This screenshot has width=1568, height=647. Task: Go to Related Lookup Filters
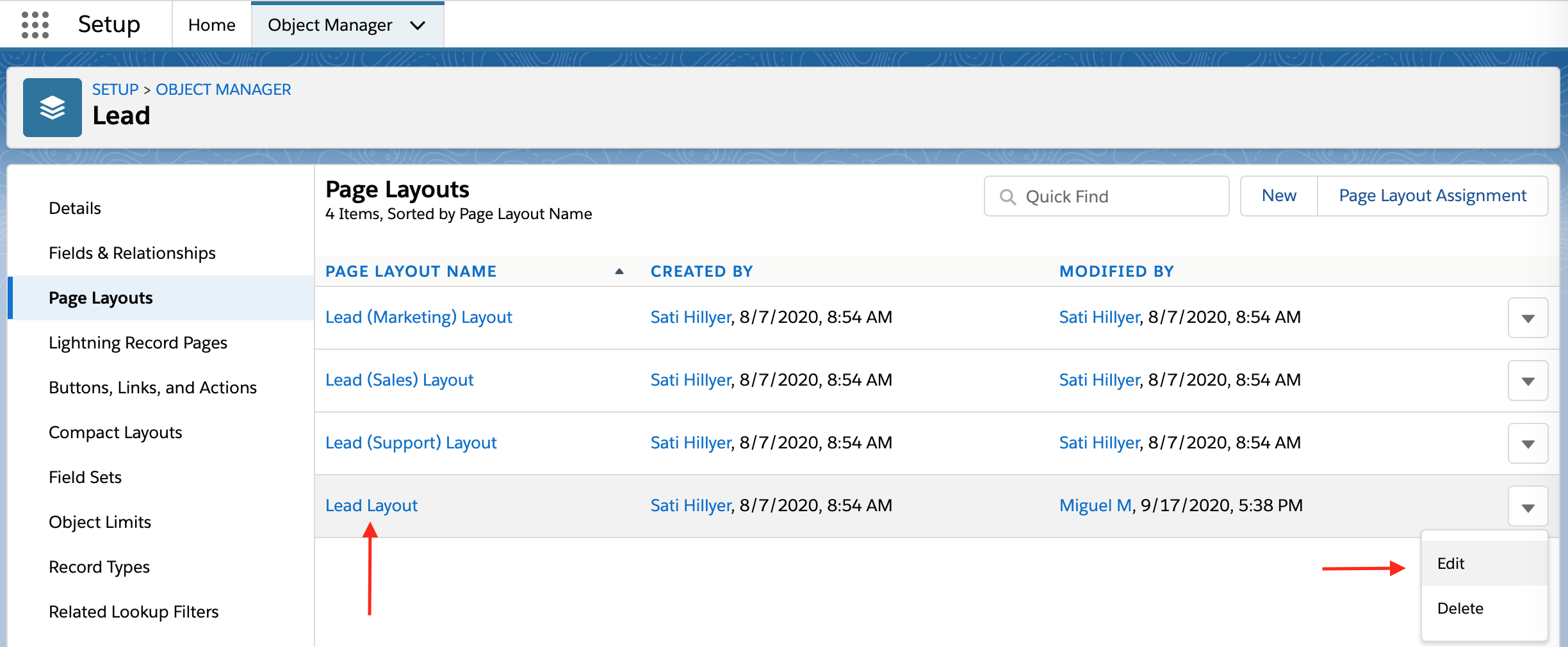coord(134,612)
